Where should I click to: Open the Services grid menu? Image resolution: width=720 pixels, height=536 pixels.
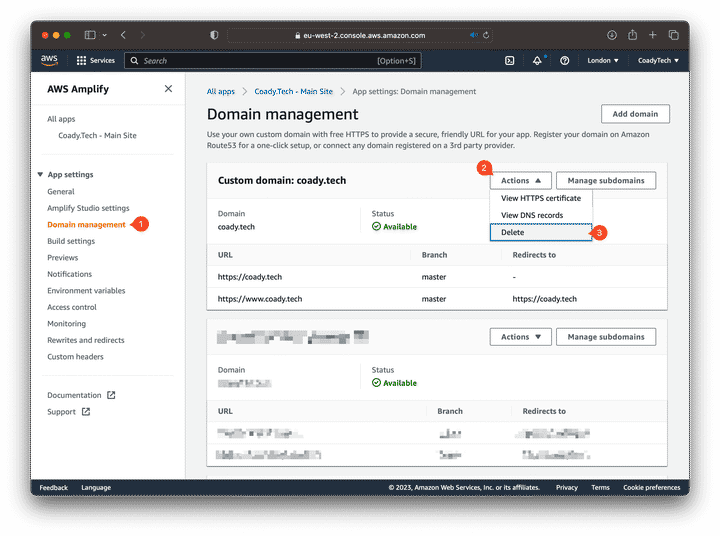[96, 61]
